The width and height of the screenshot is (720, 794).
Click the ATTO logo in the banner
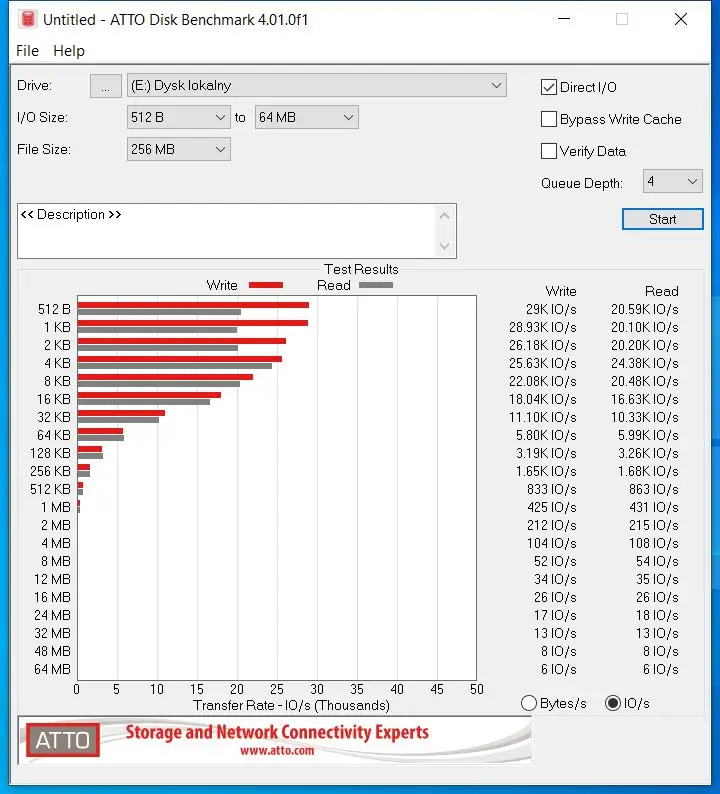(x=63, y=740)
